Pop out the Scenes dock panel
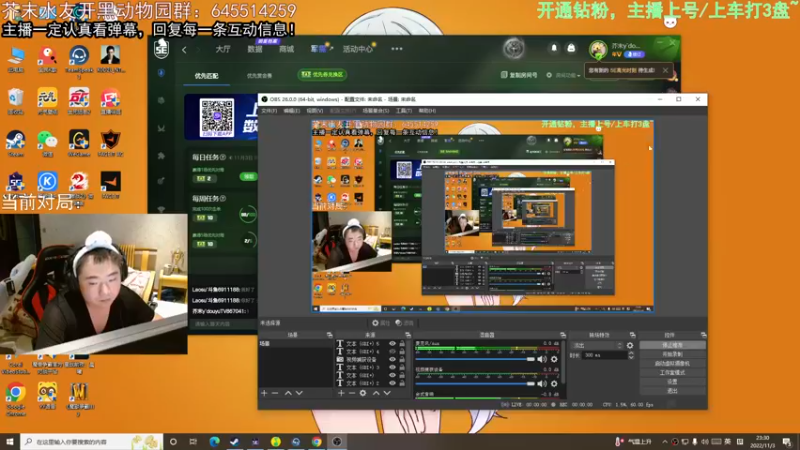This screenshot has height=450, width=800. click(330, 335)
